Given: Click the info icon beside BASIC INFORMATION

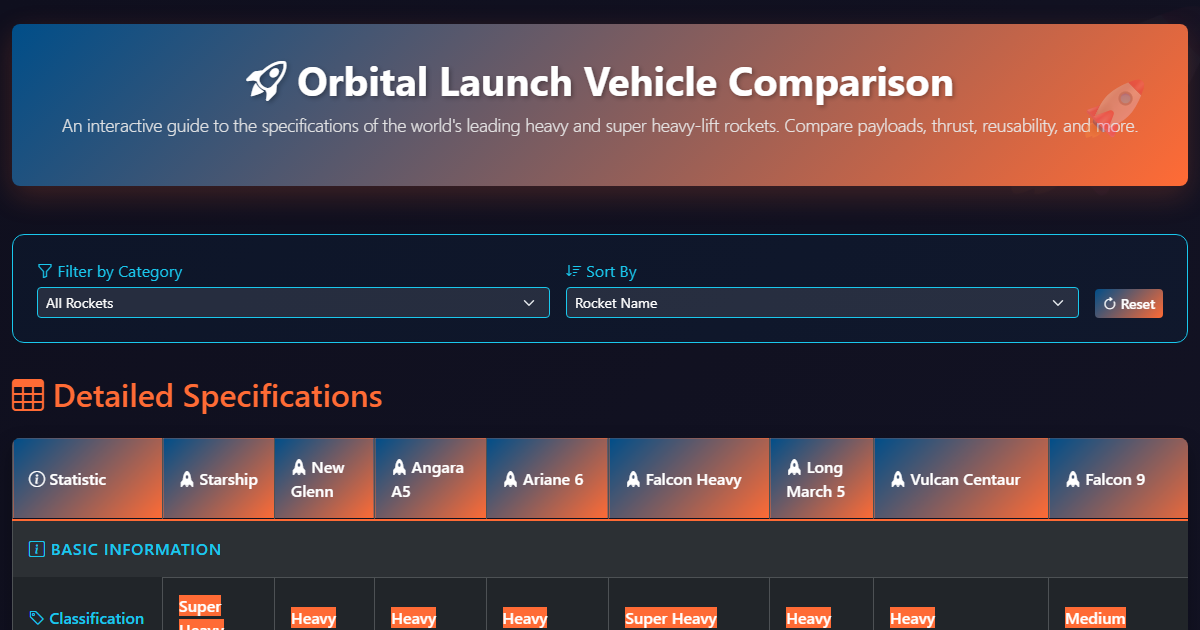Looking at the screenshot, I should tap(37, 549).
